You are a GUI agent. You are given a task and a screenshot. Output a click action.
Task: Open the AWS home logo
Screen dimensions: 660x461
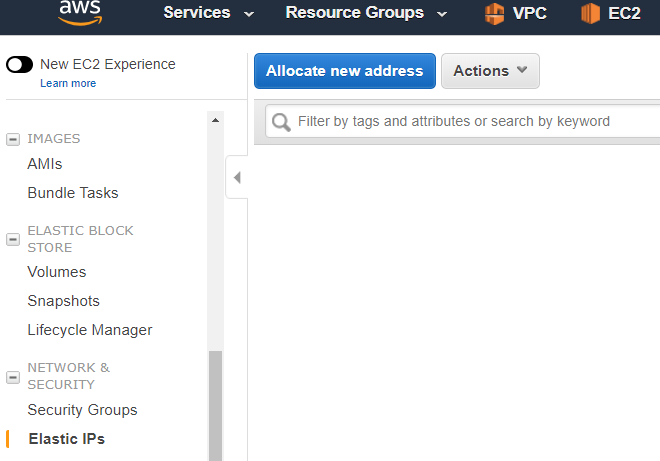click(x=80, y=13)
